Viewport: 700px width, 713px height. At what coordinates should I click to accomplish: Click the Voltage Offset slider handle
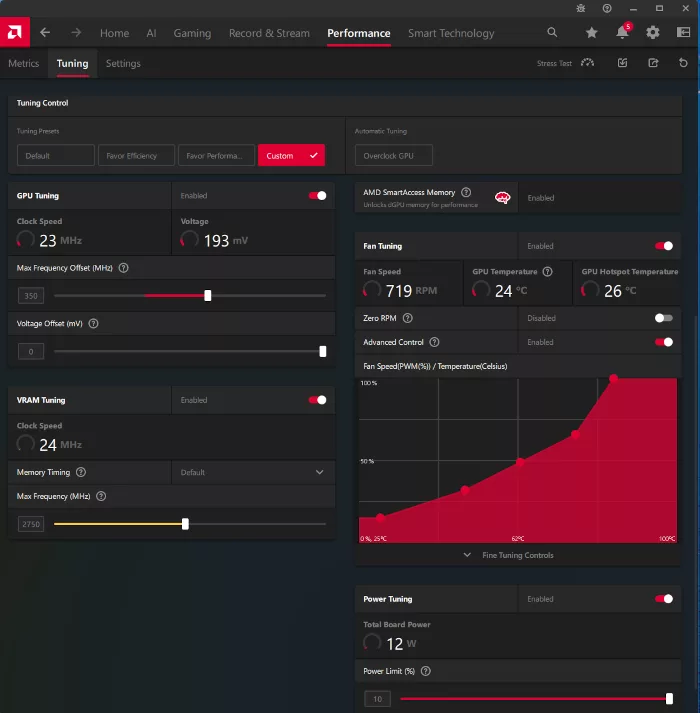(322, 351)
